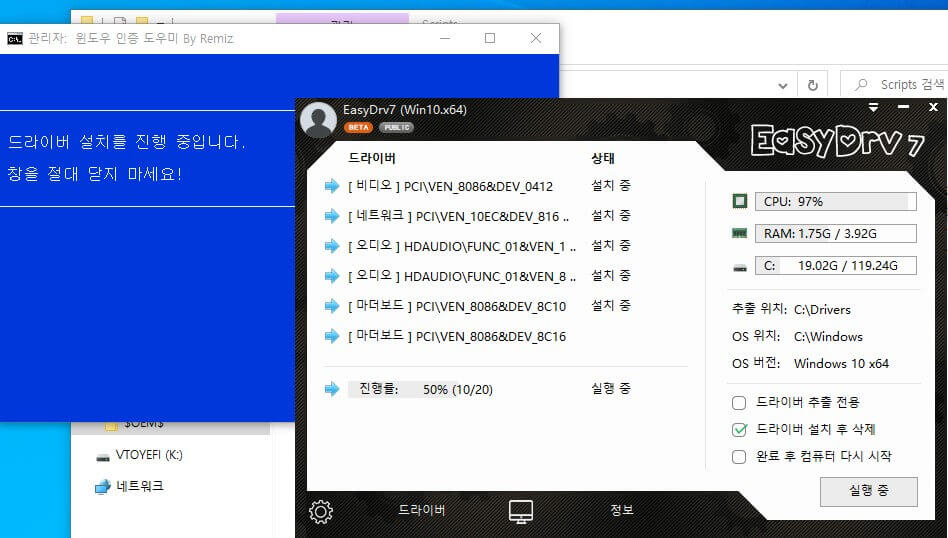
Task: Click the C: drive disk icon
Action: tap(739, 267)
